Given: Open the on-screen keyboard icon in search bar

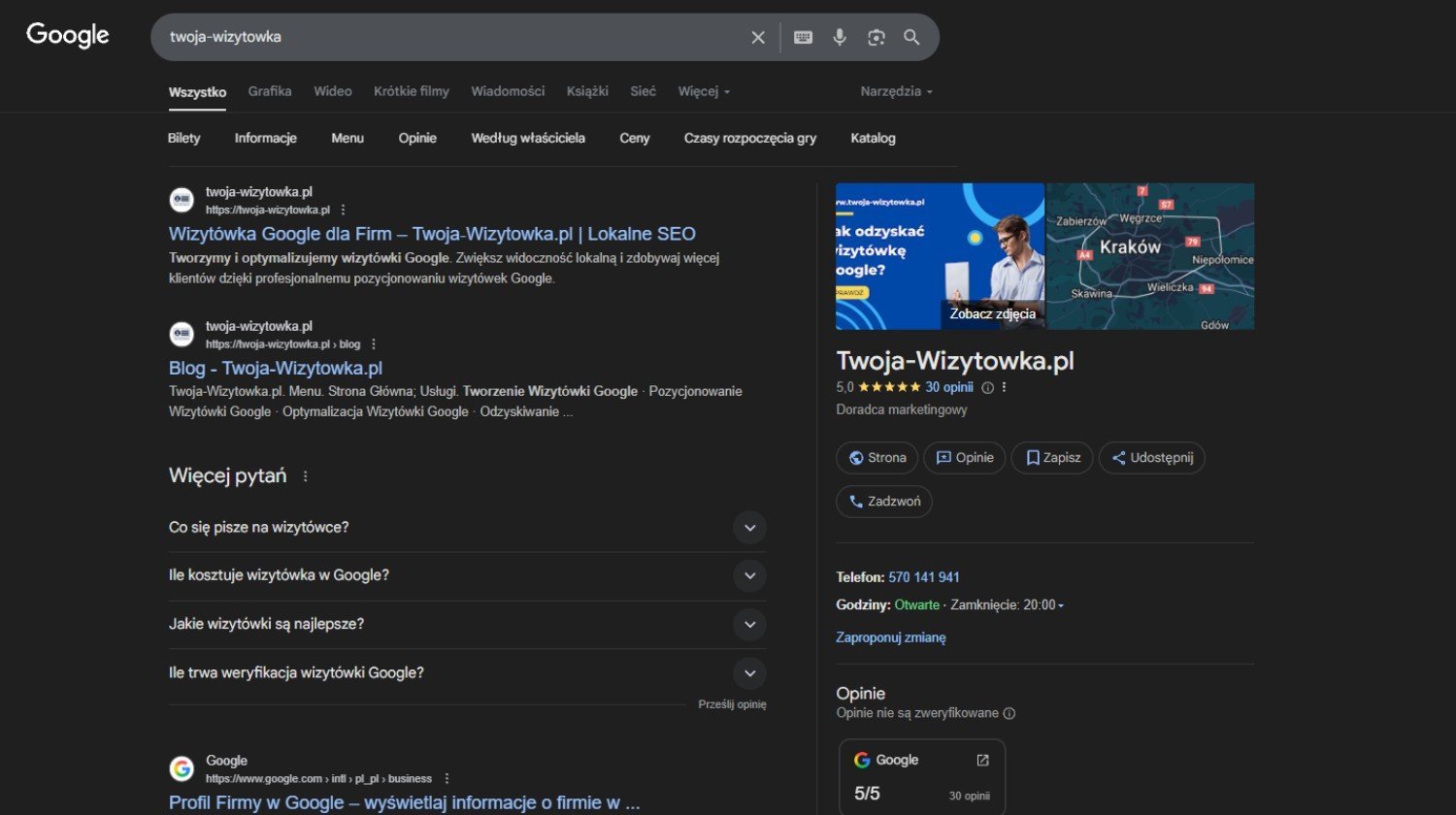Looking at the screenshot, I should click(803, 37).
